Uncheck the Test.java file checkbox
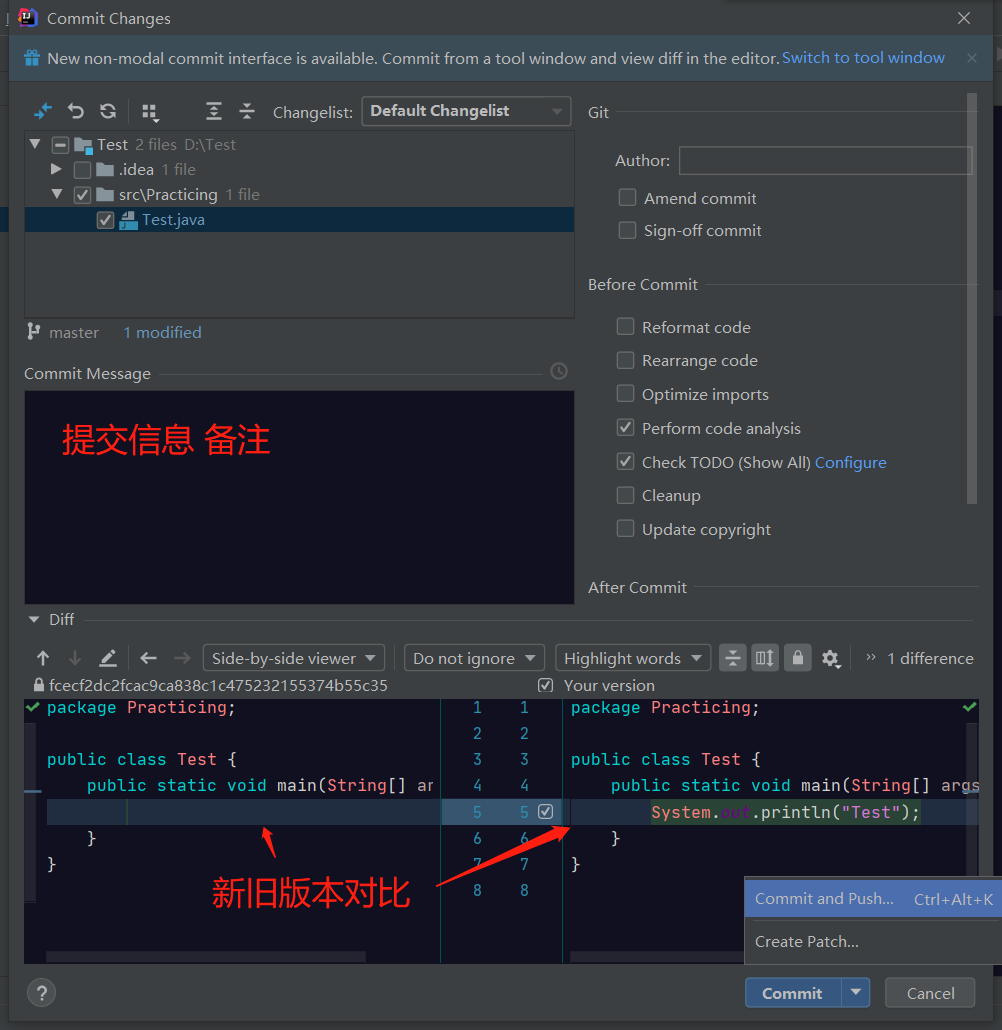This screenshot has height=1030, width=1002. (x=105, y=220)
